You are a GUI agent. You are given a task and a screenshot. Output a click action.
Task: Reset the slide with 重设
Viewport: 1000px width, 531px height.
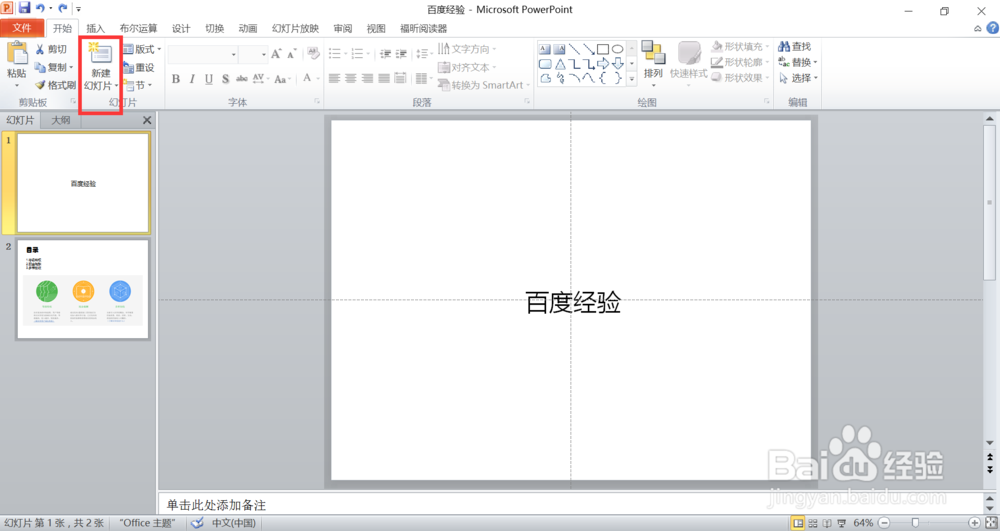tap(139, 67)
